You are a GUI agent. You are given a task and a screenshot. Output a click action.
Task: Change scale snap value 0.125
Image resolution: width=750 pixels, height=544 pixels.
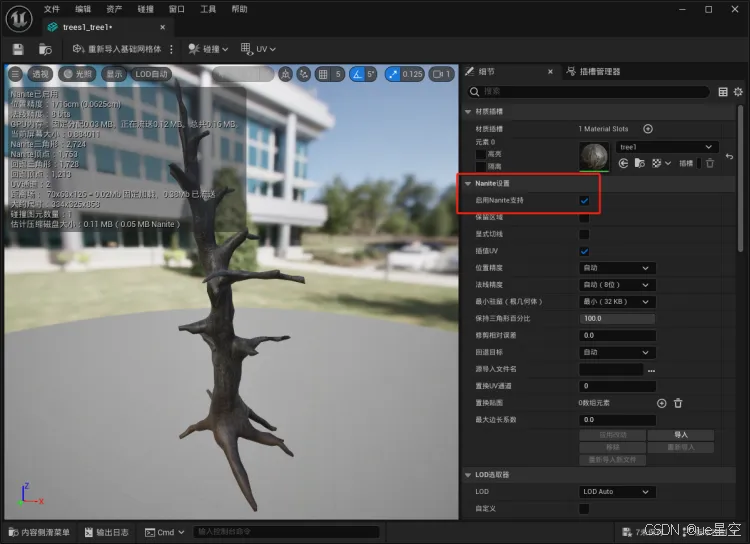(412, 74)
